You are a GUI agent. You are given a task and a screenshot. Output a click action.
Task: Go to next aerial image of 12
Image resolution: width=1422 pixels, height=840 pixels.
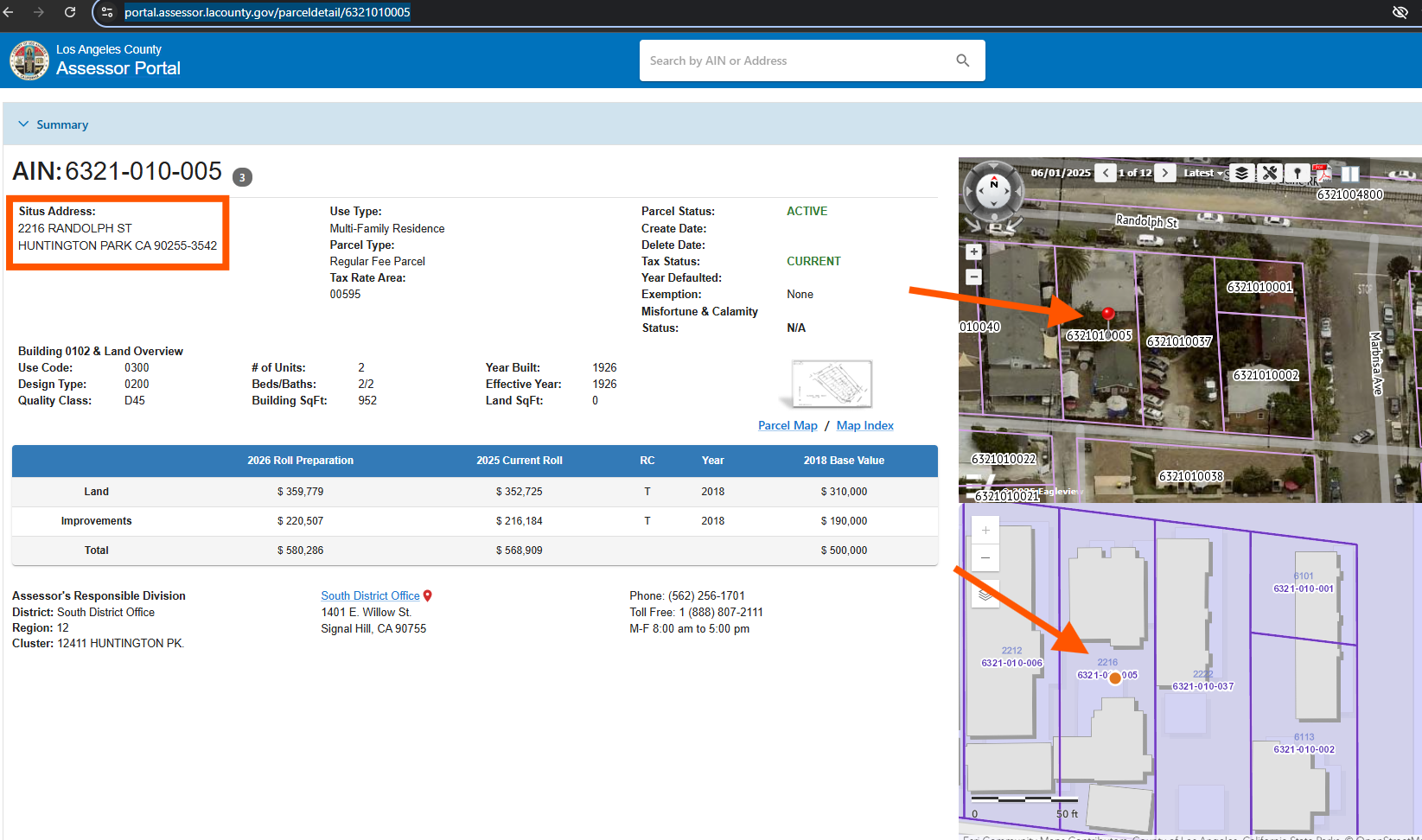(1165, 173)
